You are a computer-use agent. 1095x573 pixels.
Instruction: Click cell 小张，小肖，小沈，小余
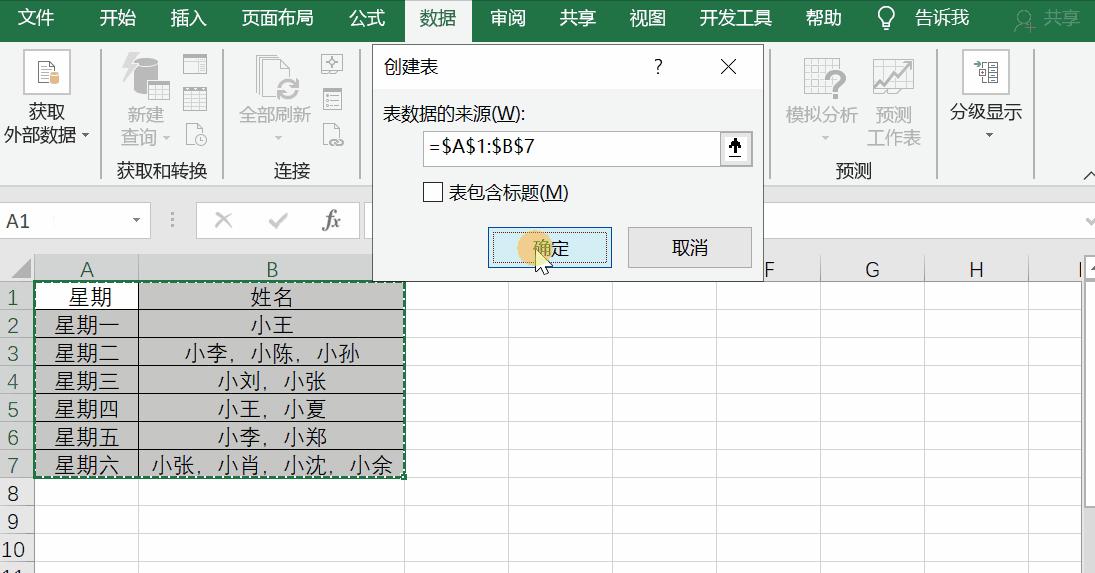pos(272,464)
